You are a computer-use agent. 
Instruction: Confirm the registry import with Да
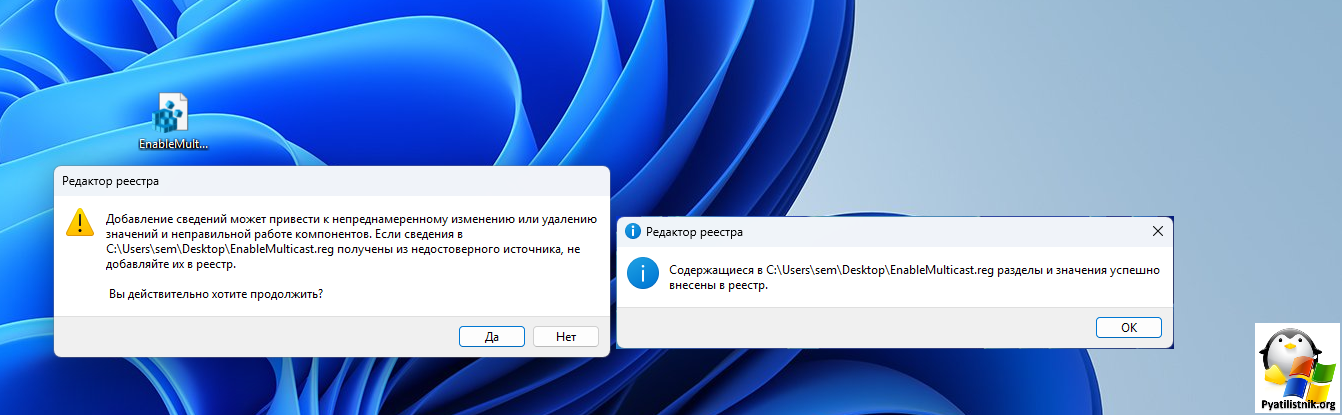492,337
